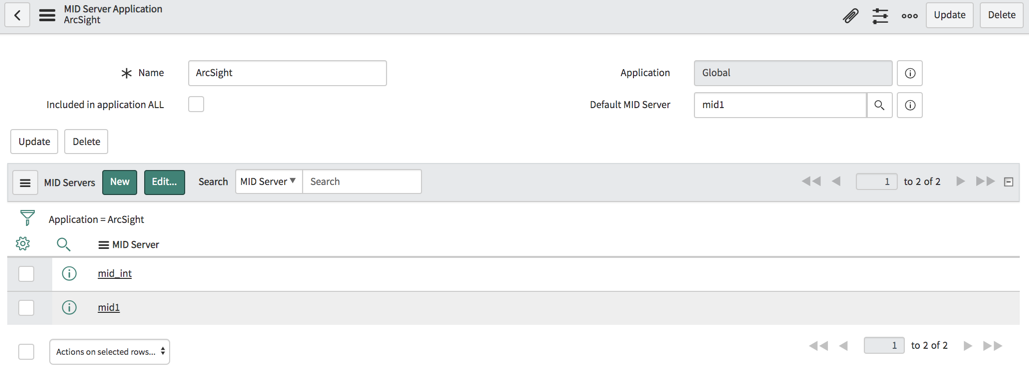This screenshot has height=375, width=1029.
Task: Collapse the MID Servers related list
Action: 1009,182
